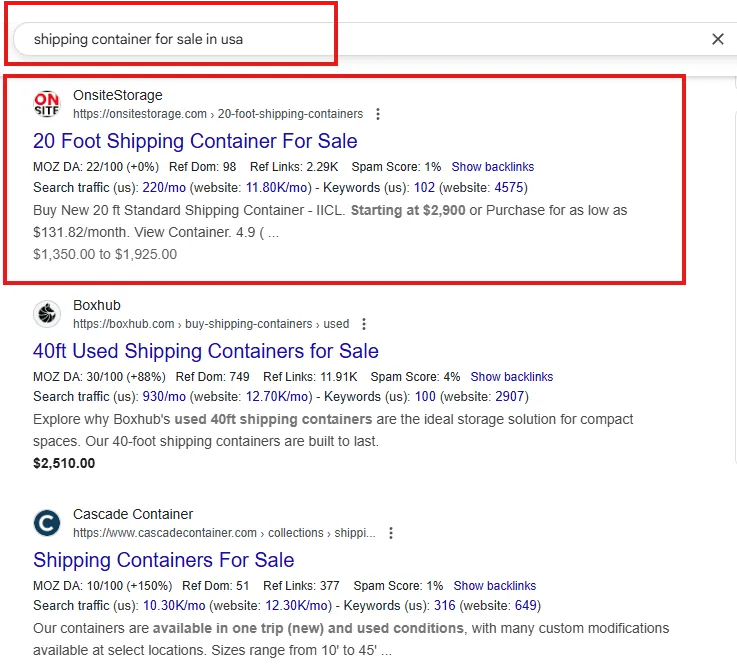737x664 pixels.
Task: Click the onsitestorage.com URL breadcrumb
Action: tap(218, 114)
